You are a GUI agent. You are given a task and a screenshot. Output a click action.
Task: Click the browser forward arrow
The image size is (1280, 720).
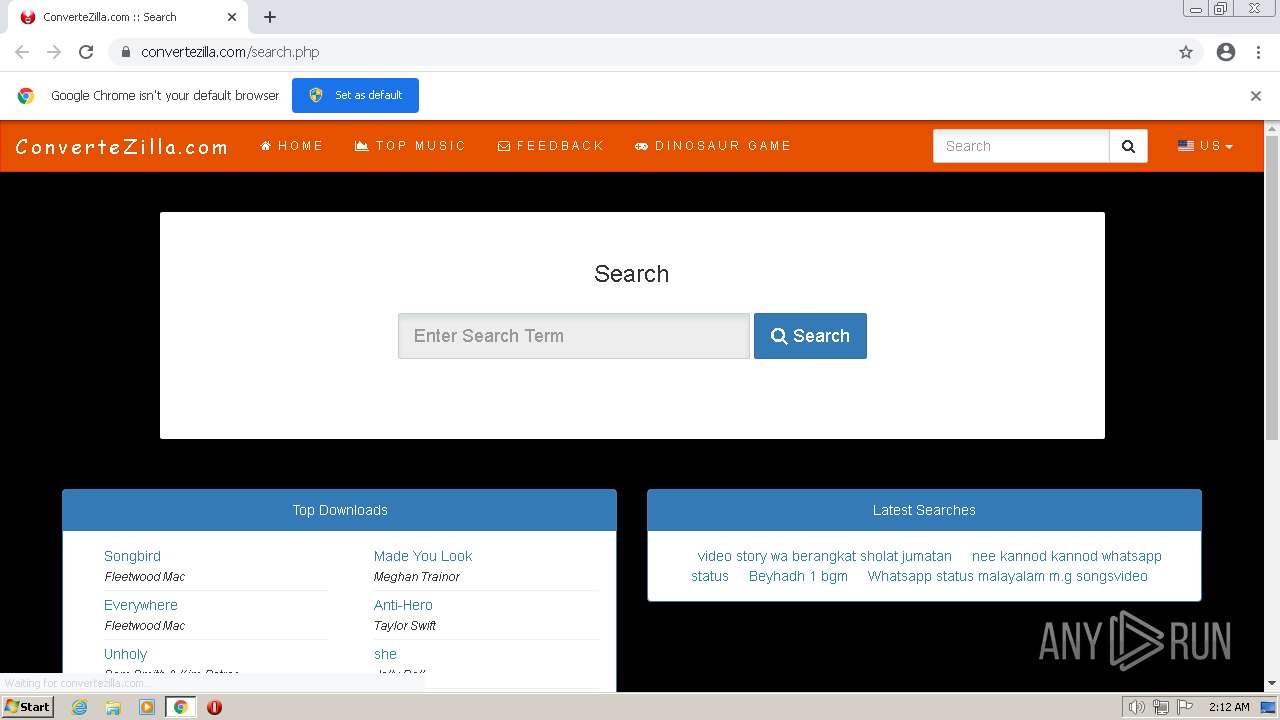54,52
